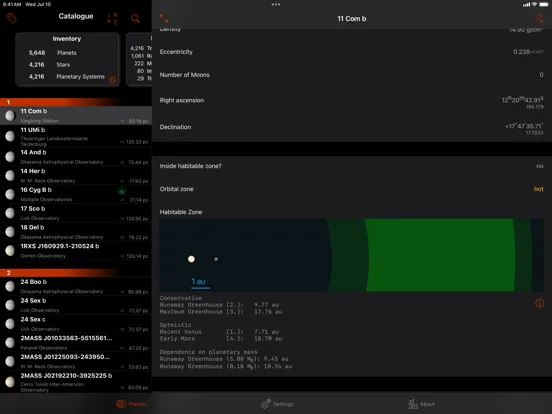Tap the partially visible second inventory card
The width and height of the screenshot is (552, 414).
pos(139,59)
